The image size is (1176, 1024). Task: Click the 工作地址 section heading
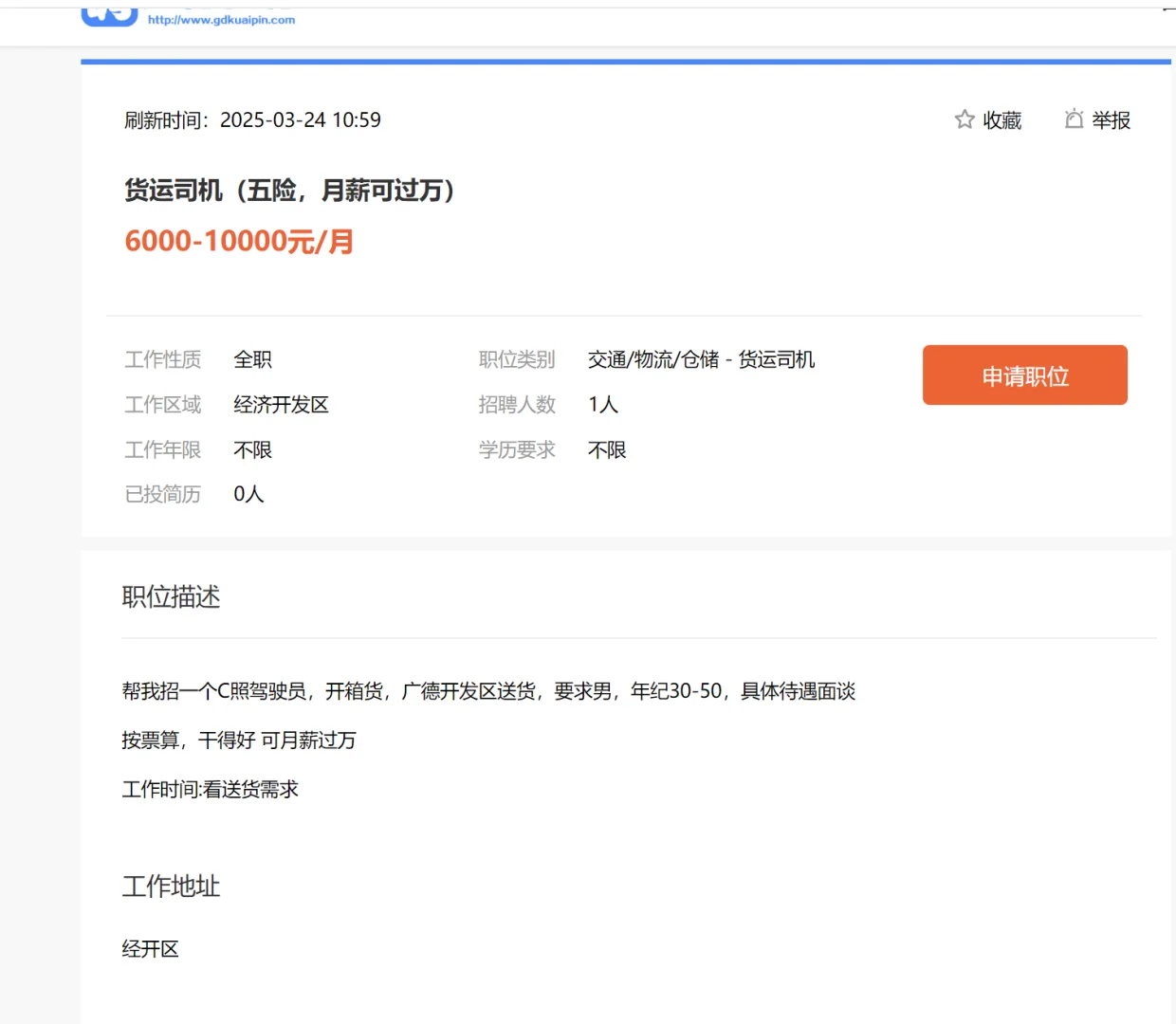point(171,887)
